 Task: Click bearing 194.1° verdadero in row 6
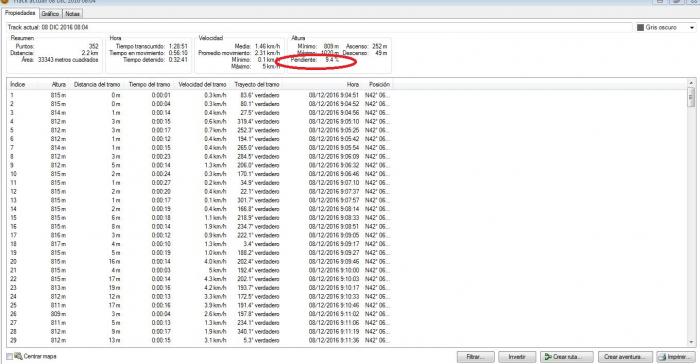[258, 139]
